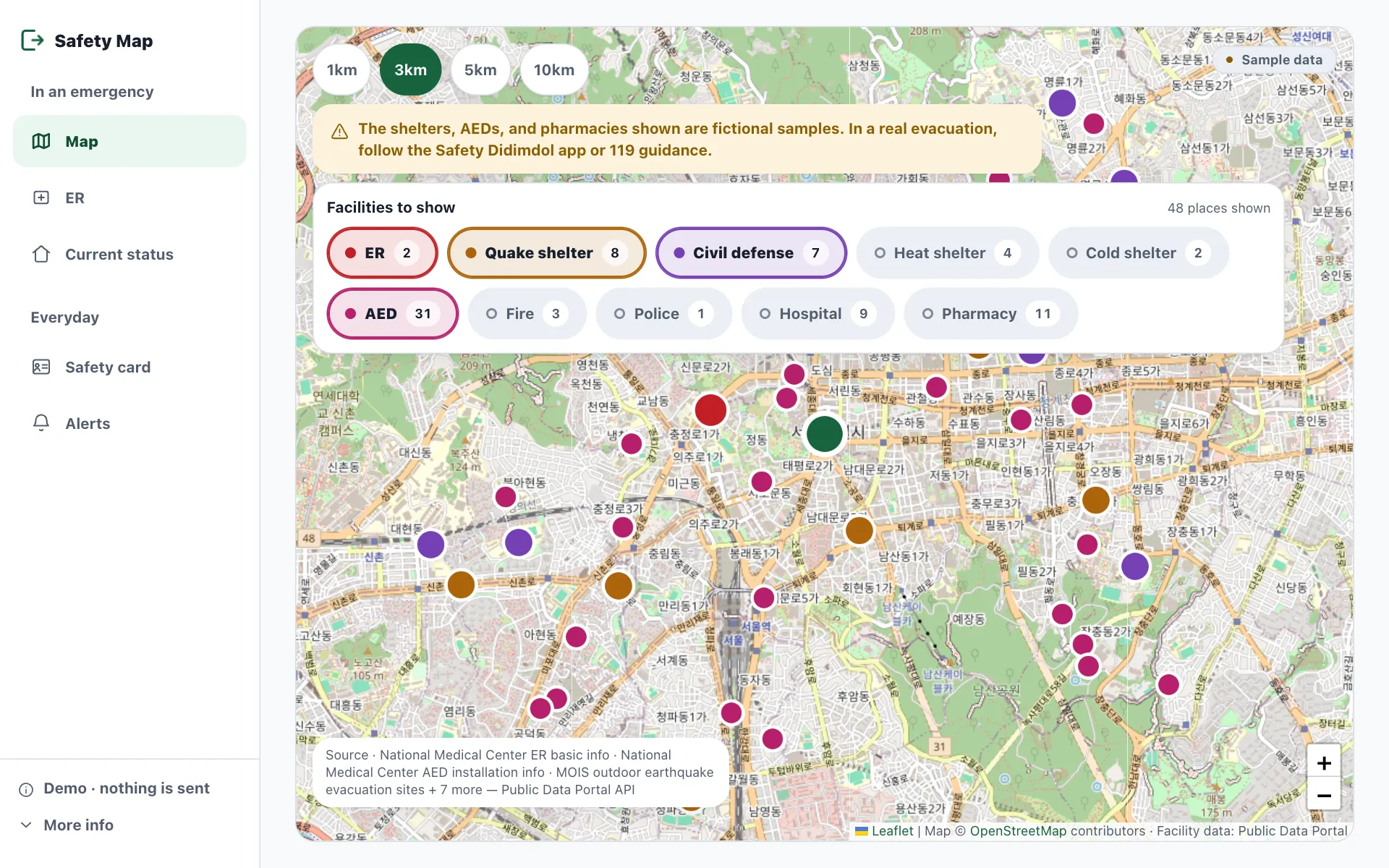
Task: Toggle the Civil defense filter chip
Action: [x=751, y=252]
